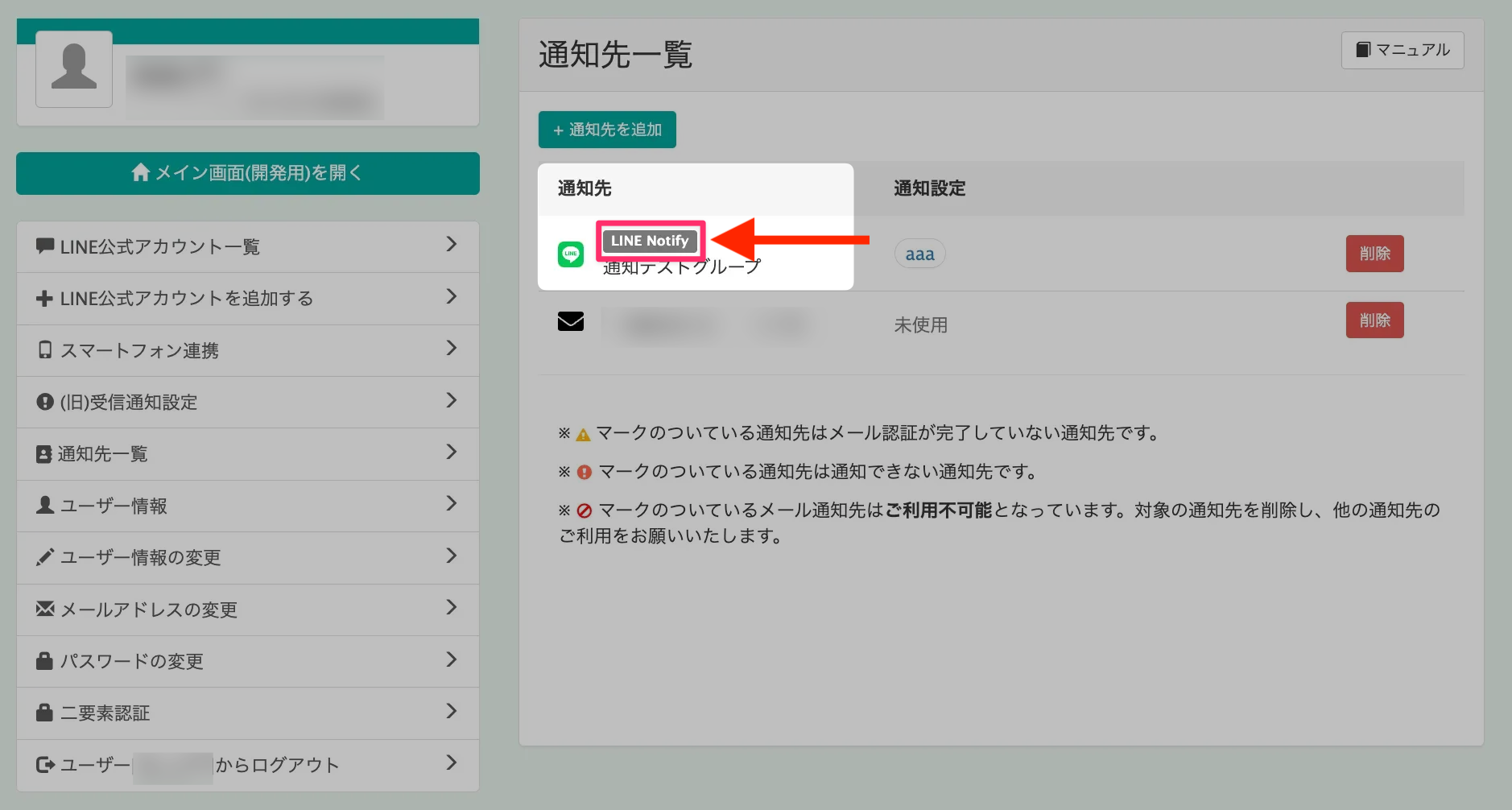Expand the 通知先一覧 sidebar entry chevron
The height and width of the screenshot is (810, 1512).
click(x=452, y=453)
